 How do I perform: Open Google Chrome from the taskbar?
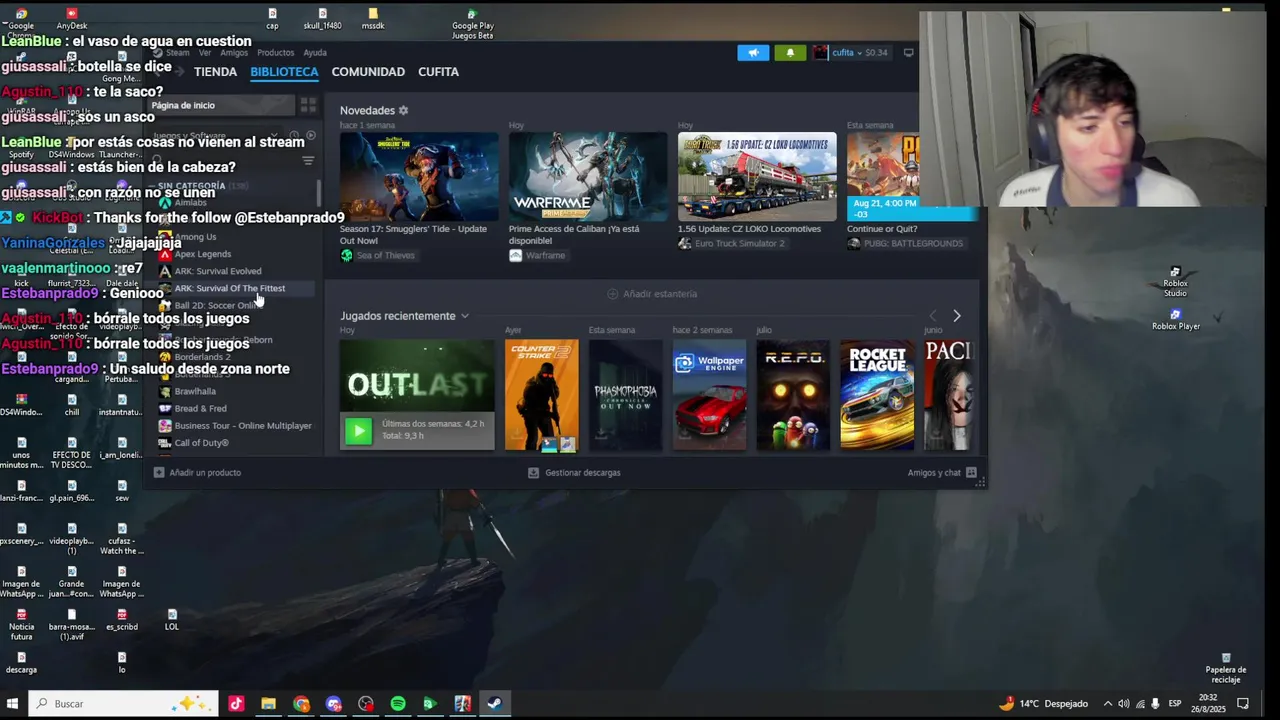point(301,704)
